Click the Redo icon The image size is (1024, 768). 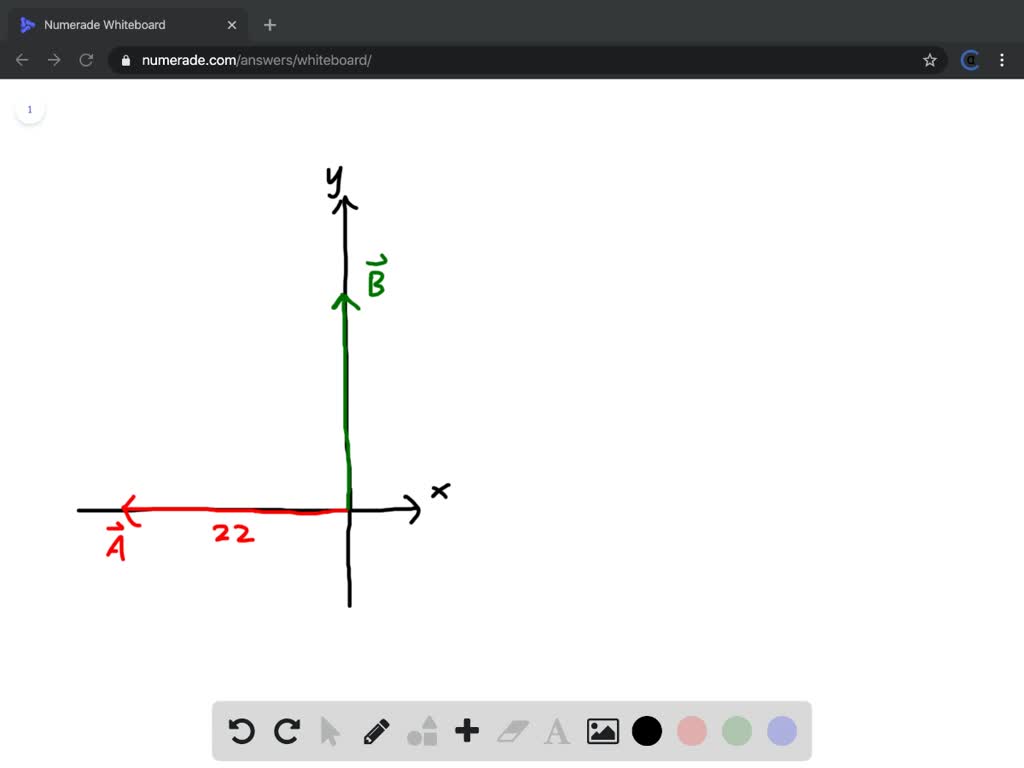286,731
